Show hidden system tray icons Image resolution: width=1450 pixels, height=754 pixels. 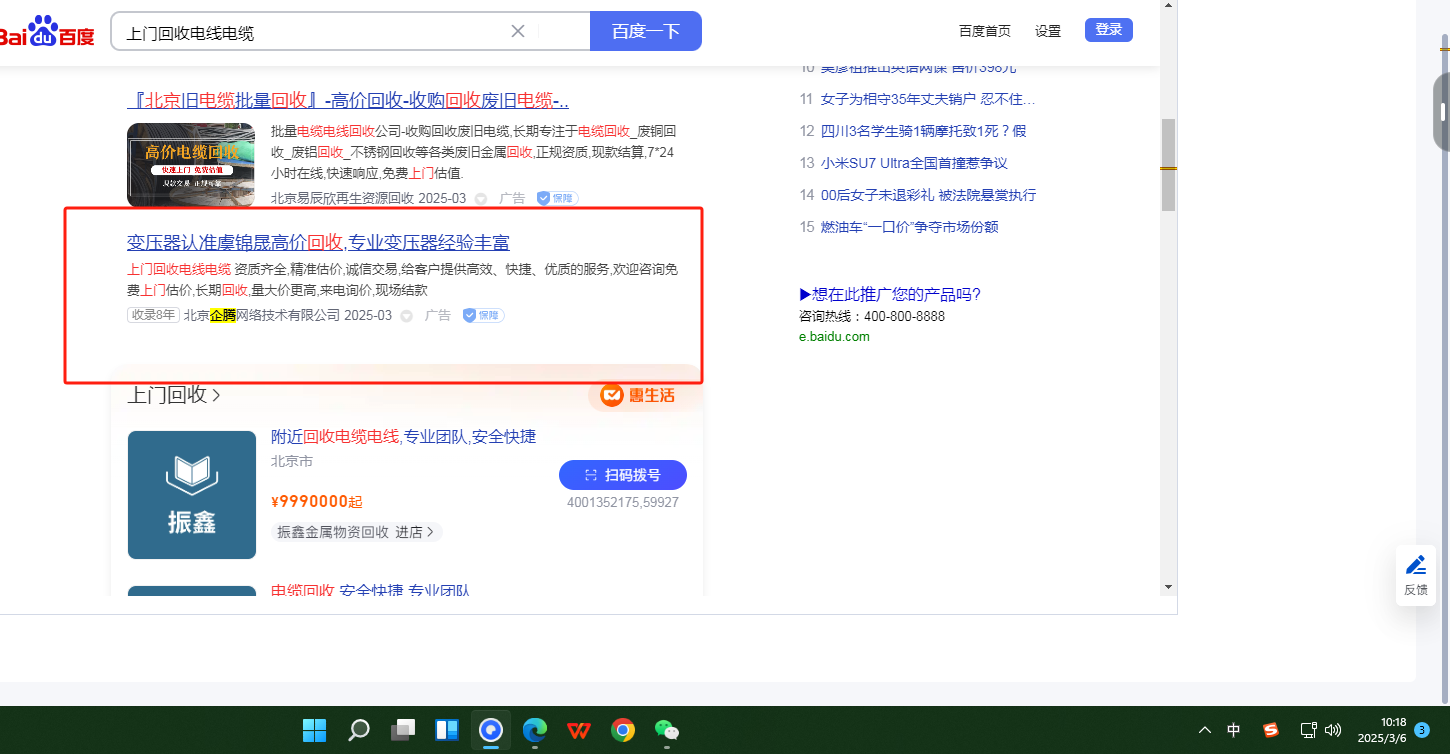click(1204, 730)
